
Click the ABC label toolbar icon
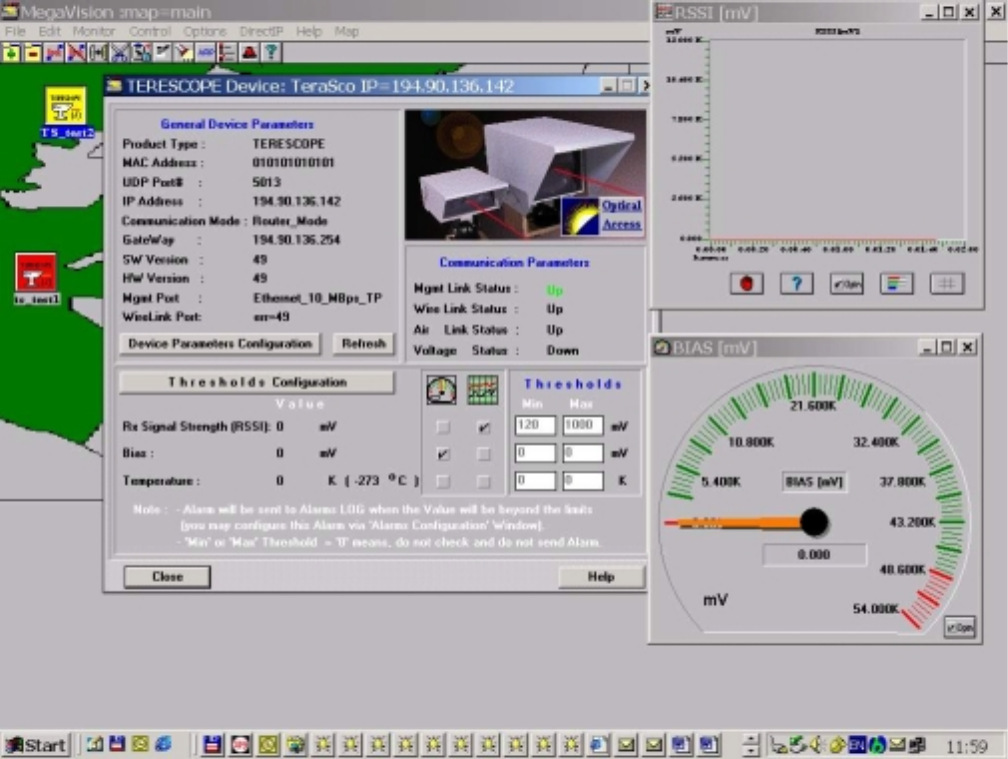click(x=206, y=52)
